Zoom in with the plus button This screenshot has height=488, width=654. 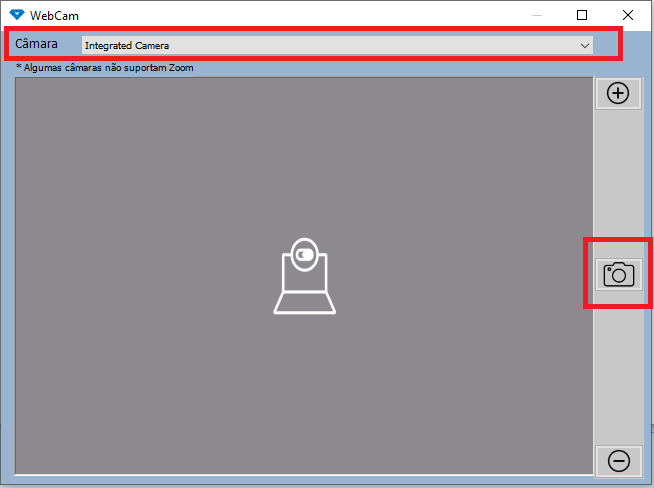618,93
